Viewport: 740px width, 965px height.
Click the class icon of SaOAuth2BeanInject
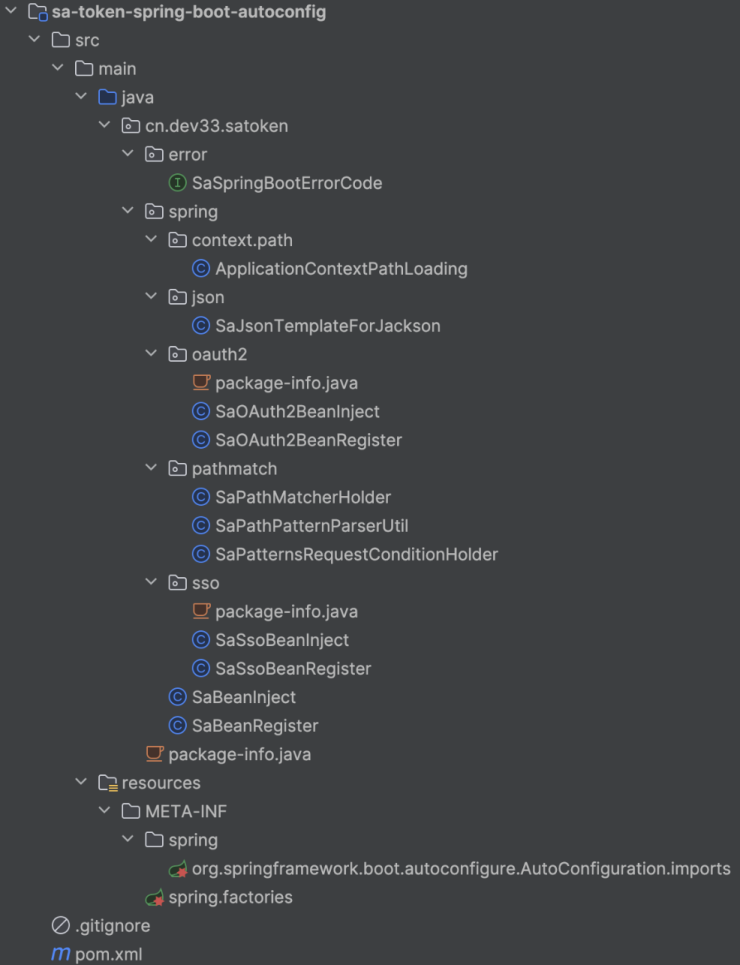click(201, 411)
